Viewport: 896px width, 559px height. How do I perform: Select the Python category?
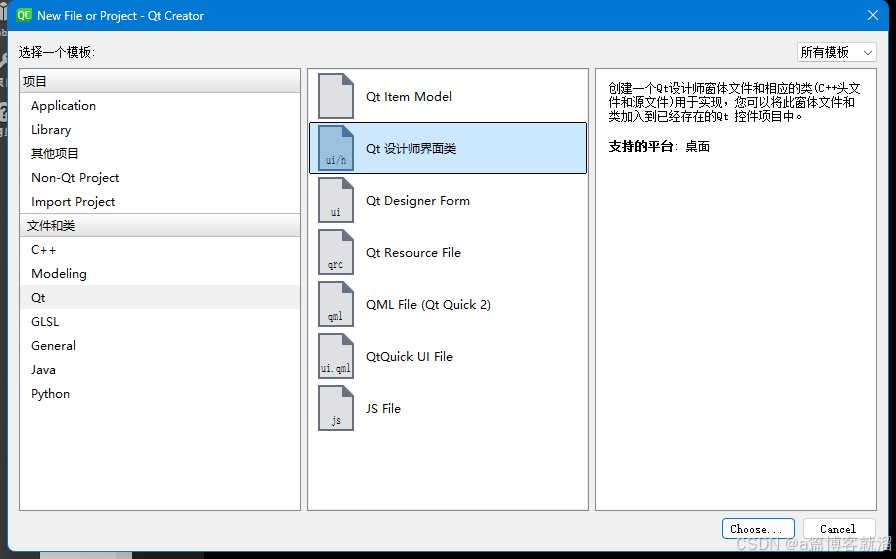pos(160,394)
